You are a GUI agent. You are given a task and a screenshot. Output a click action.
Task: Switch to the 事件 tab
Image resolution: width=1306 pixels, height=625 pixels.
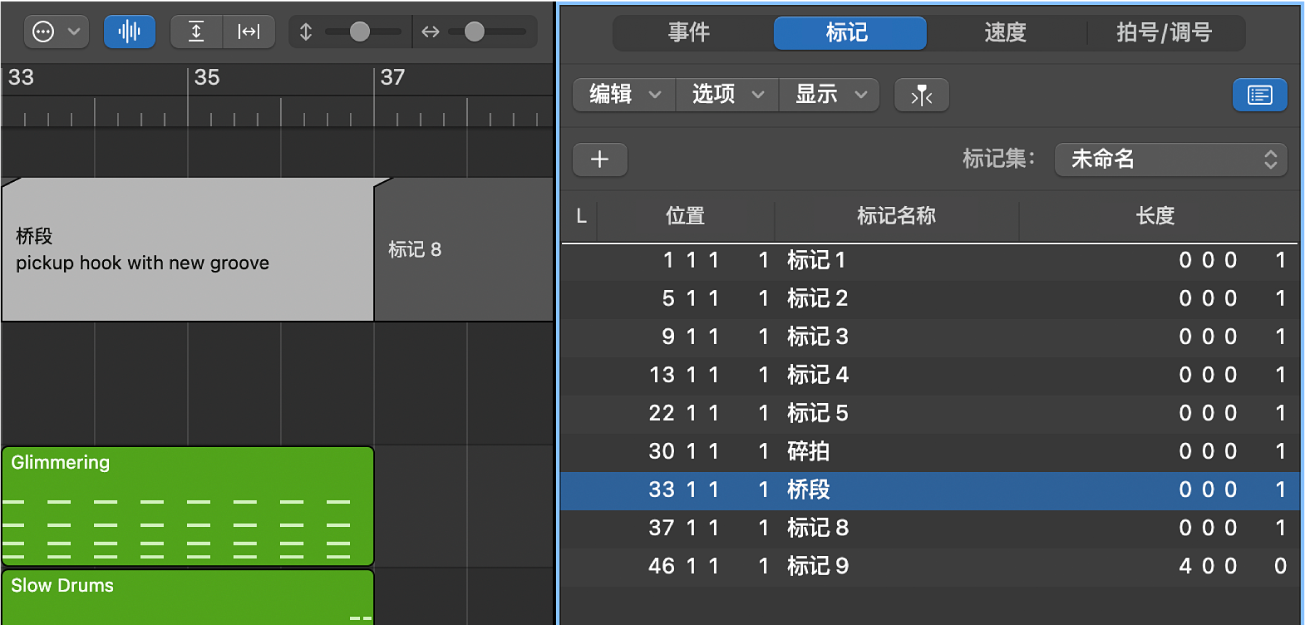pos(689,33)
